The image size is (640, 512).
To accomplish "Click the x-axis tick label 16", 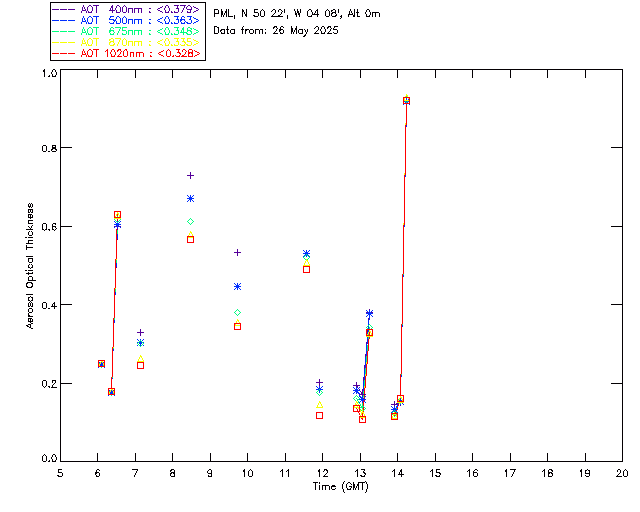I will click(x=473, y=473).
